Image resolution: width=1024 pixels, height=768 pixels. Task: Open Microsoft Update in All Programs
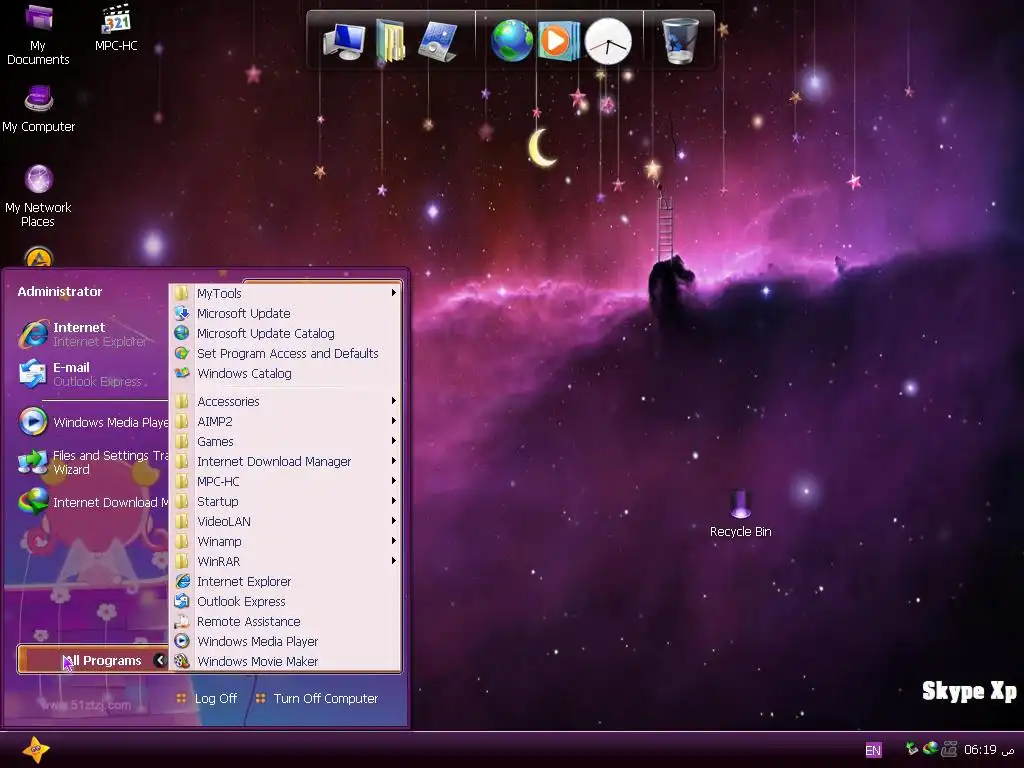[285, 313]
